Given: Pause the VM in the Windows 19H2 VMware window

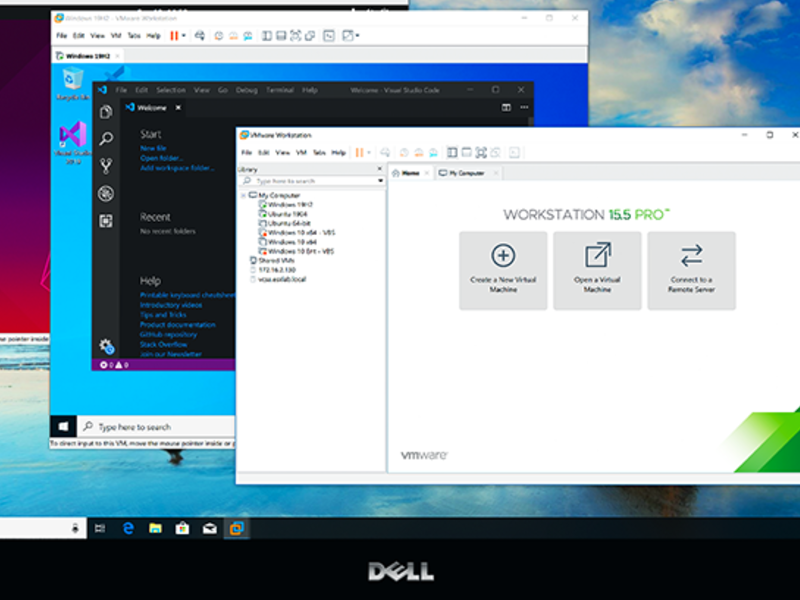Looking at the screenshot, I should pyautogui.click(x=174, y=36).
